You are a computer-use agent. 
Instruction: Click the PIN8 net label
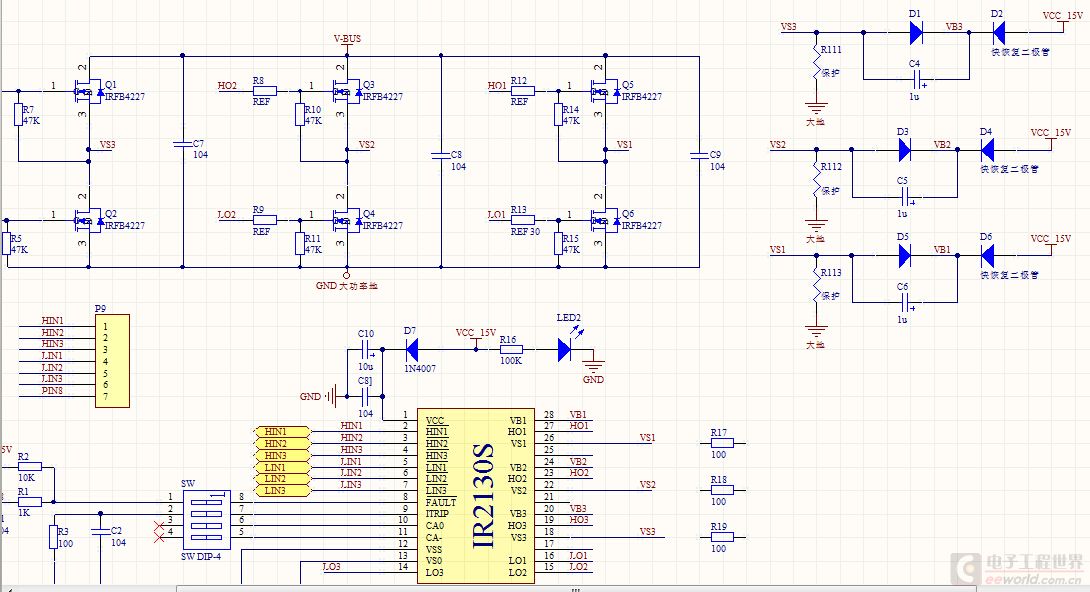coord(52,390)
